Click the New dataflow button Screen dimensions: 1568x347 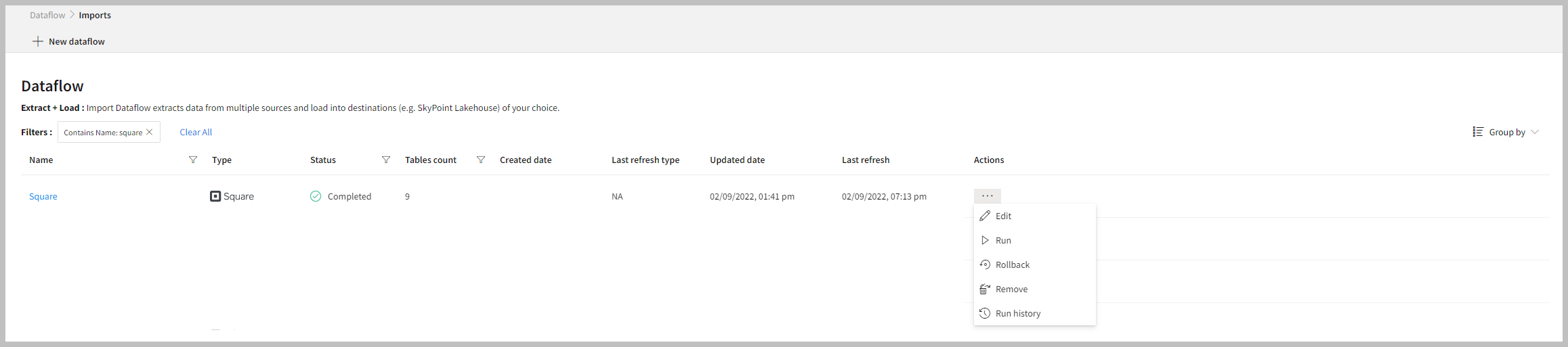click(77, 41)
